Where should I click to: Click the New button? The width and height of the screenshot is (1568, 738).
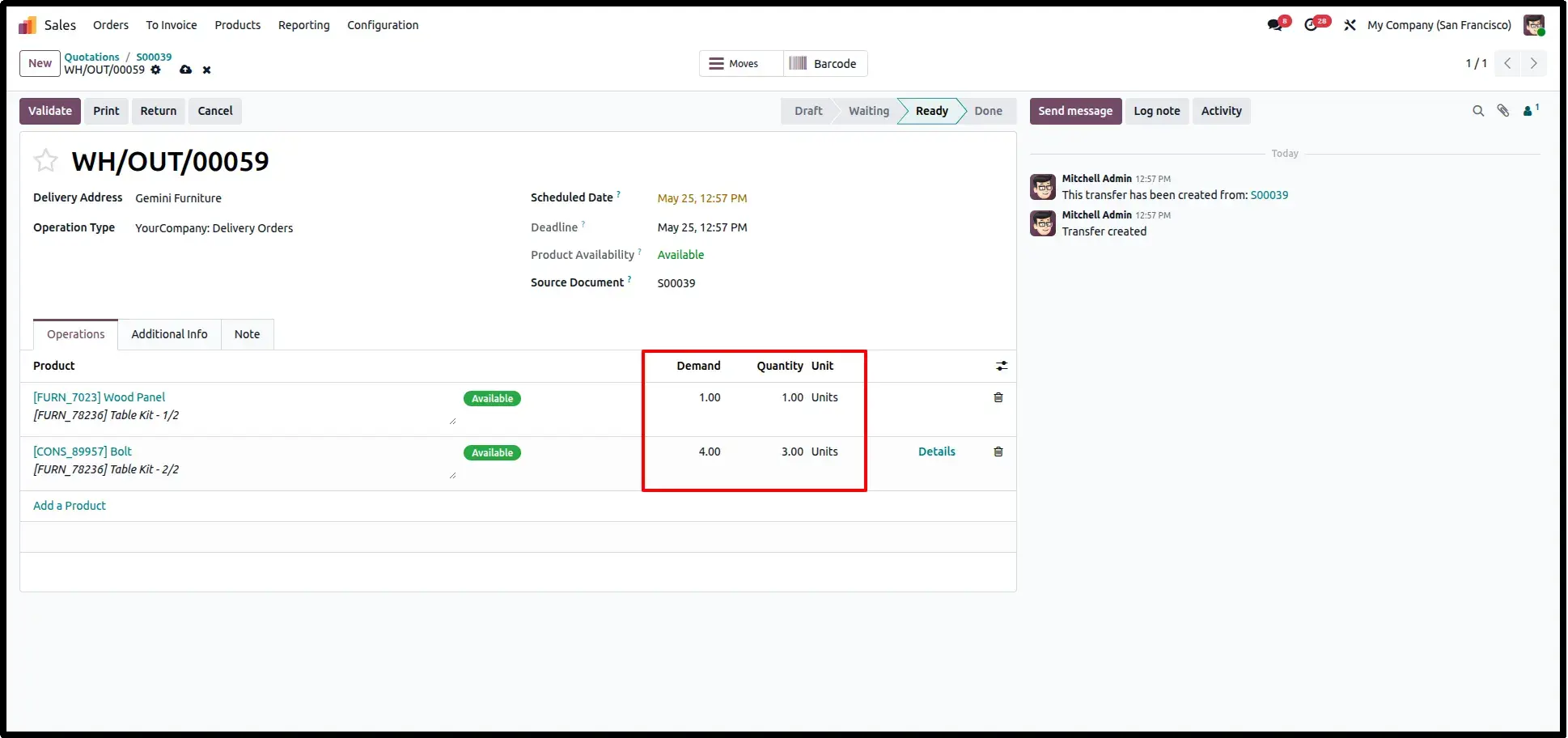coord(40,63)
